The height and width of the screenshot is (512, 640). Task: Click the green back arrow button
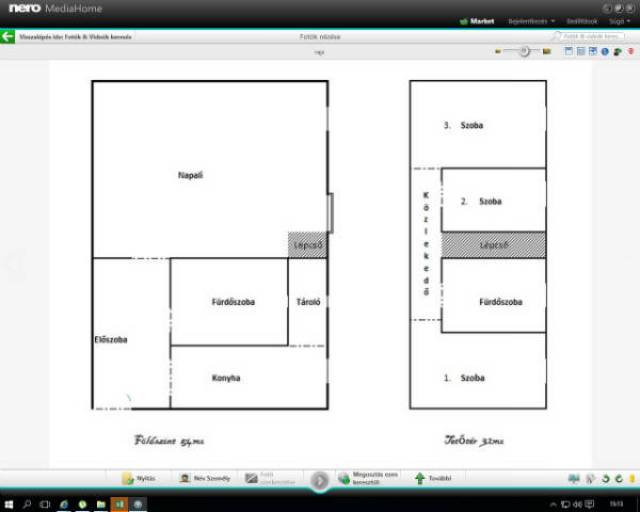coord(7,36)
